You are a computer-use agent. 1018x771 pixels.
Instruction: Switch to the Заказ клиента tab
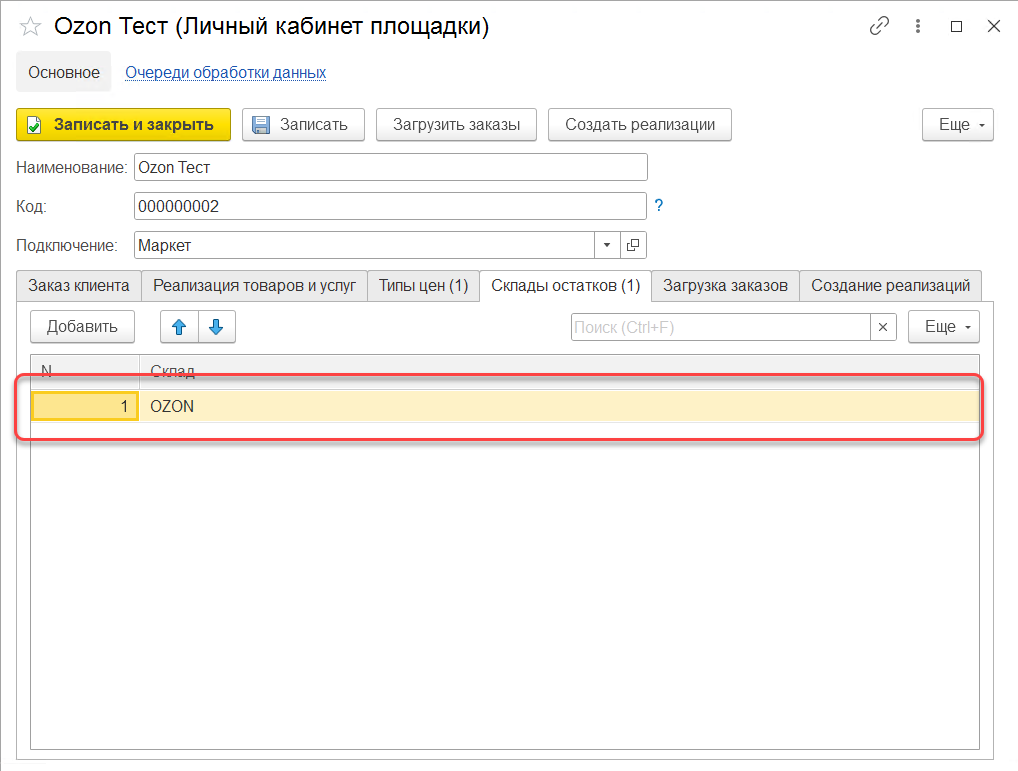click(79, 286)
